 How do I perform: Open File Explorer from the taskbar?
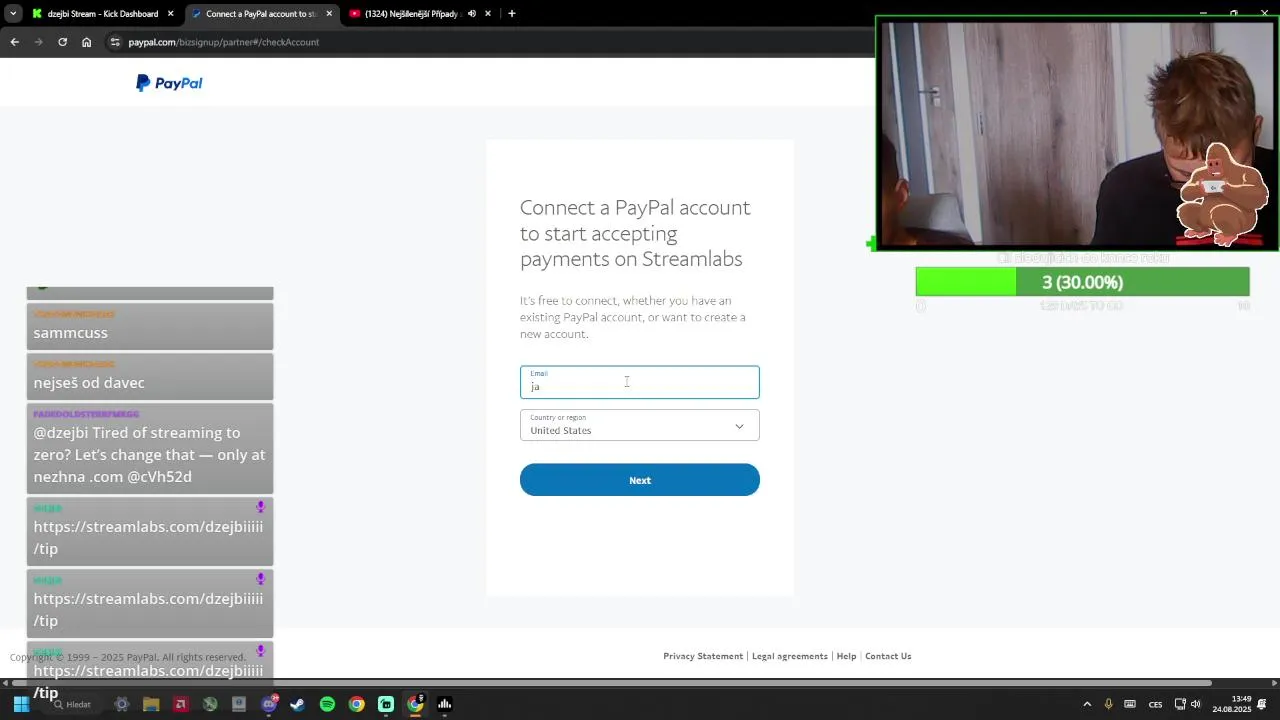151,704
